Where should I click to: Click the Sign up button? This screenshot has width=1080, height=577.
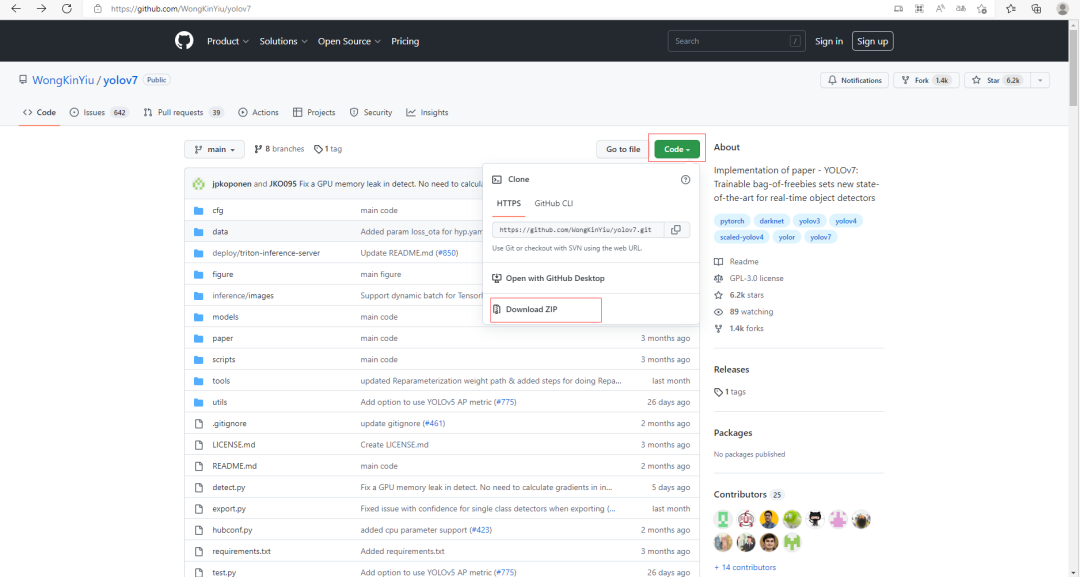(x=872, y=41)
